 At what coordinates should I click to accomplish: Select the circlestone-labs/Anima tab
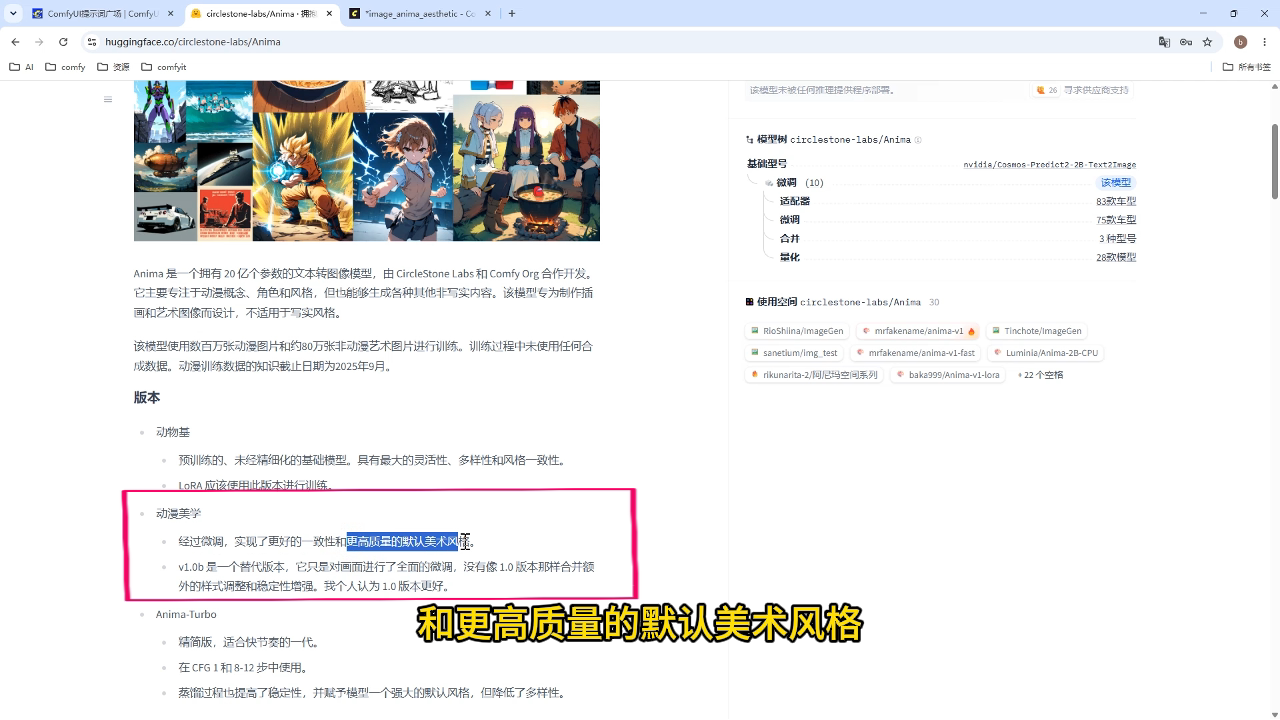[263, 14]
